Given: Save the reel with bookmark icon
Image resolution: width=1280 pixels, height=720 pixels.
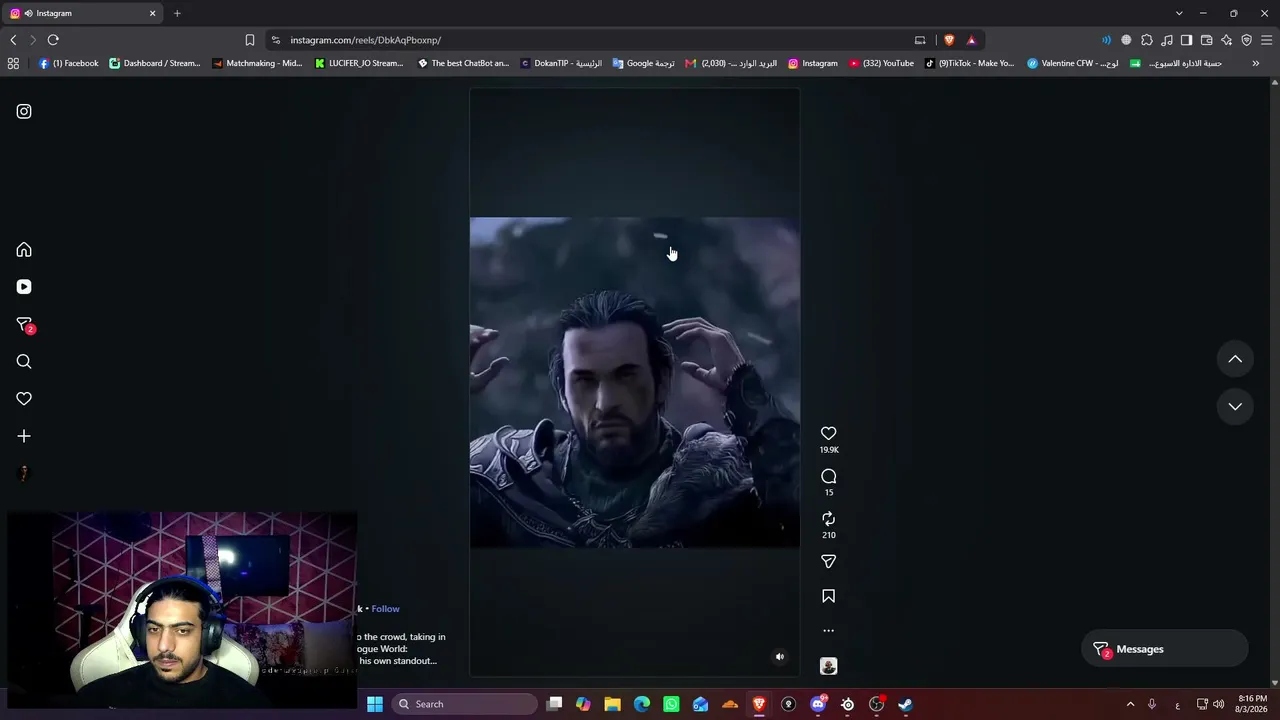Looking at the screenshot, I should tap(828, 596).
